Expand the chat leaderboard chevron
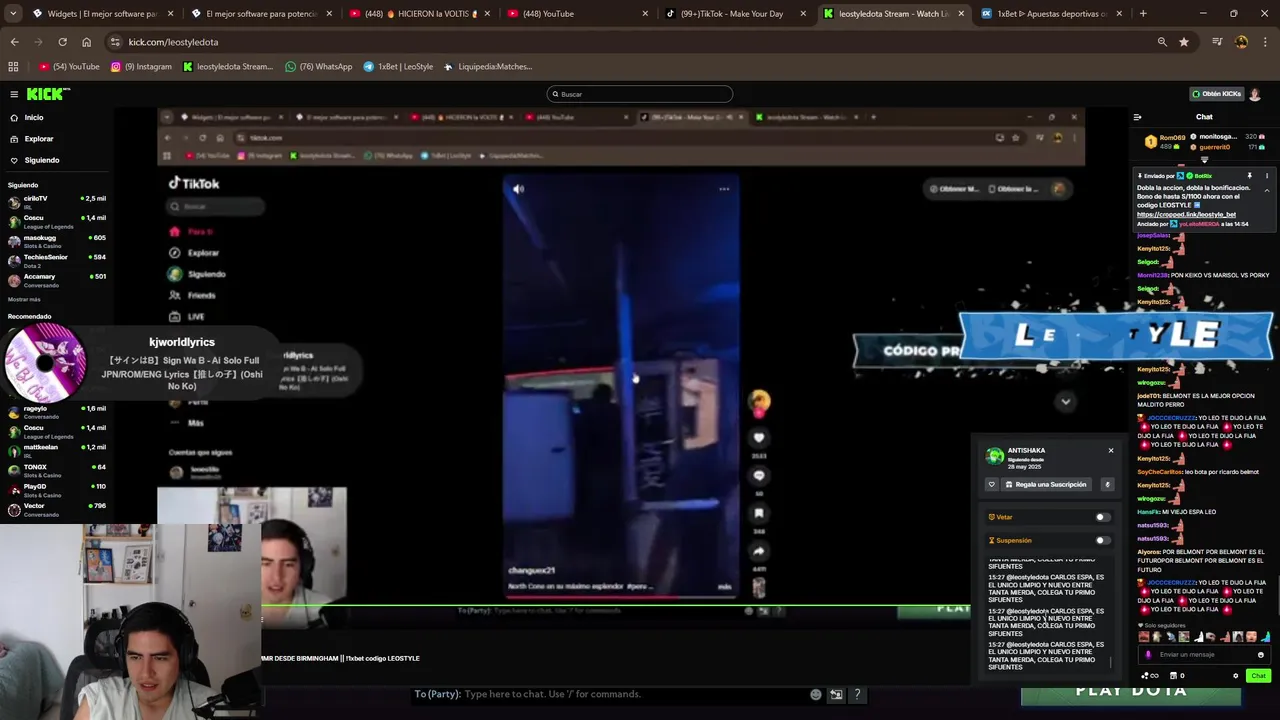Screen dimensions: 1280x720 tap(1204, 160)
